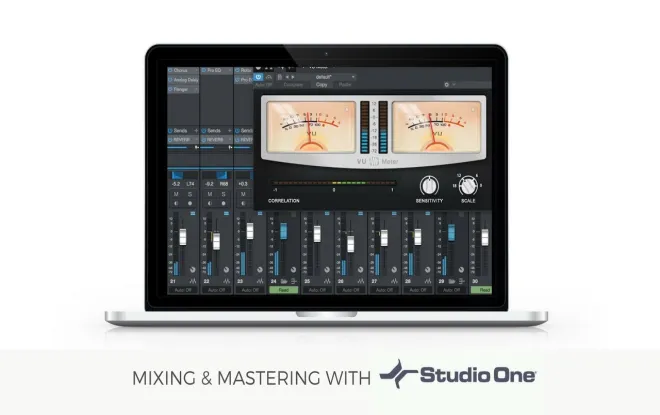This screenshot has width=660, height=415.
Task: Select the Analog Delay insert name
Action: pyautogui.click(x=186, y=80)
